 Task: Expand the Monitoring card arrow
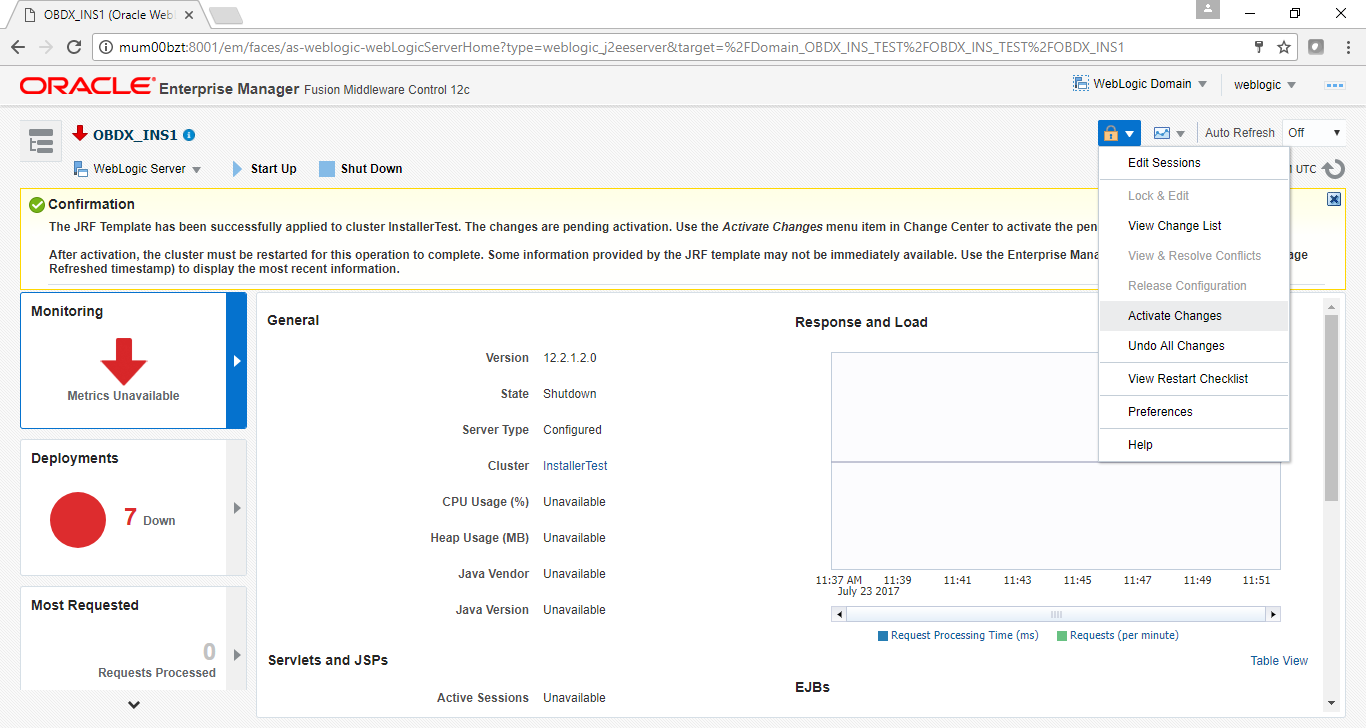coord(236,361)
